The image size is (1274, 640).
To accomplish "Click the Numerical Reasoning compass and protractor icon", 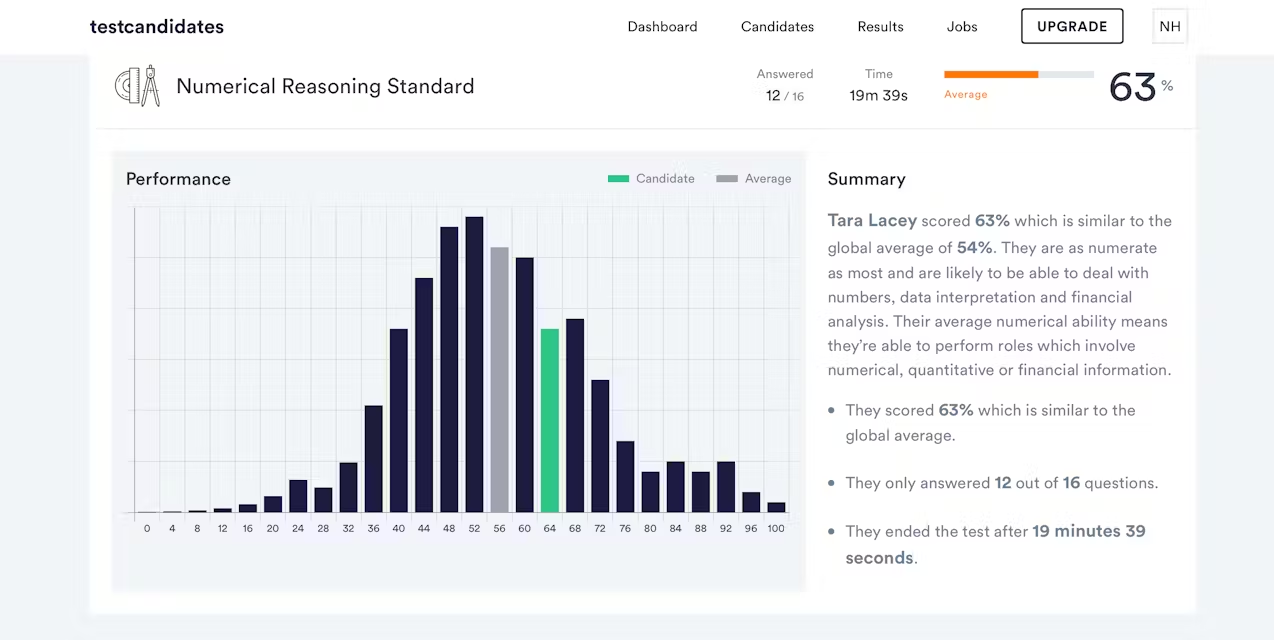I will point(138,87).
